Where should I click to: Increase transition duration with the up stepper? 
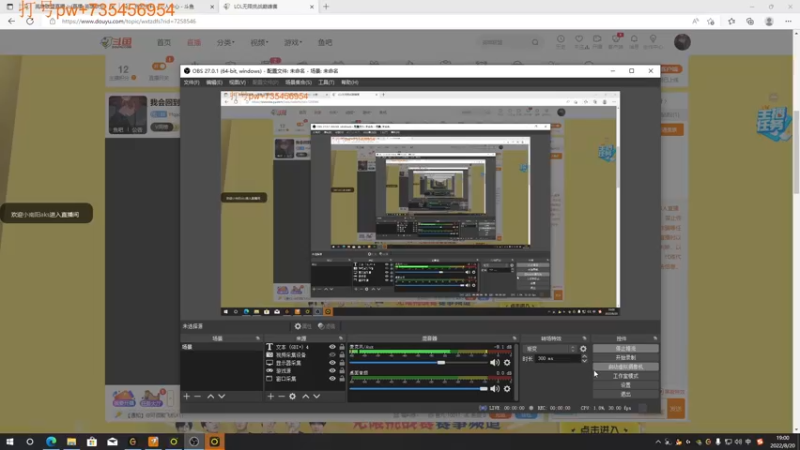[x=584, y=357]
